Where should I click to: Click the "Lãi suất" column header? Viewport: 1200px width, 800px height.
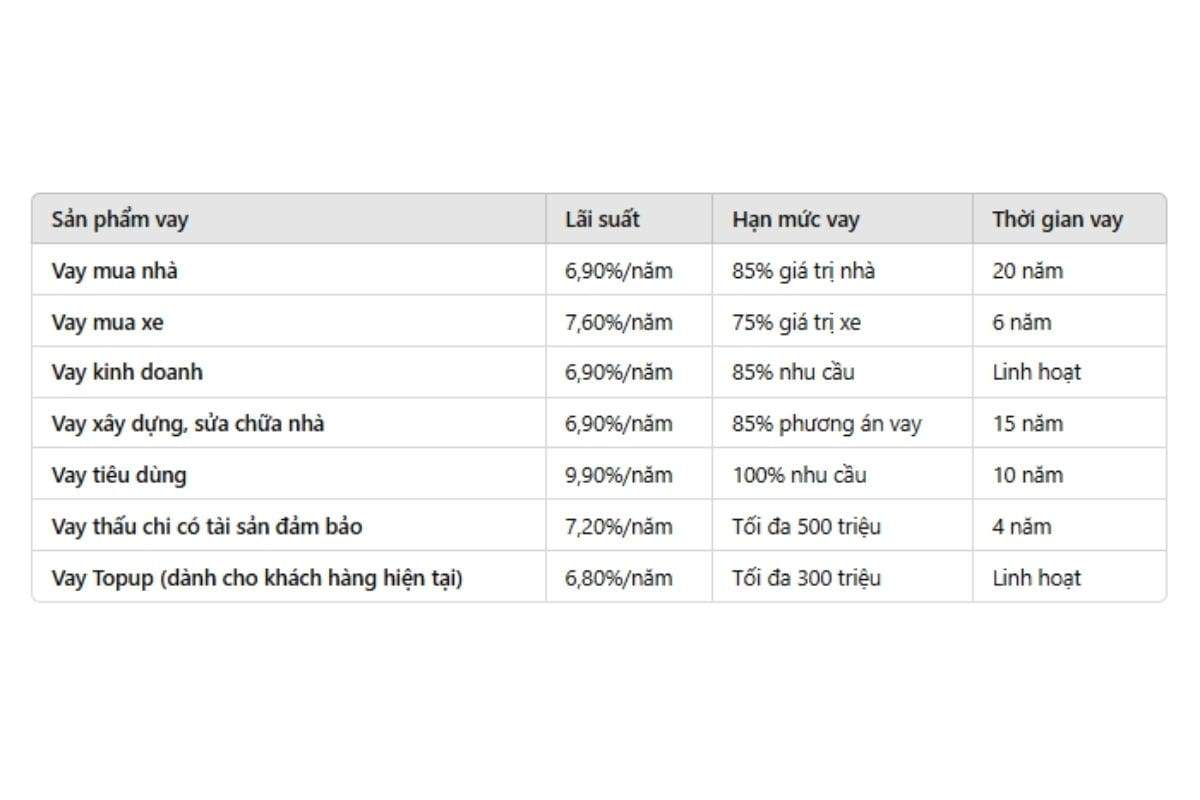click(602, 220)
